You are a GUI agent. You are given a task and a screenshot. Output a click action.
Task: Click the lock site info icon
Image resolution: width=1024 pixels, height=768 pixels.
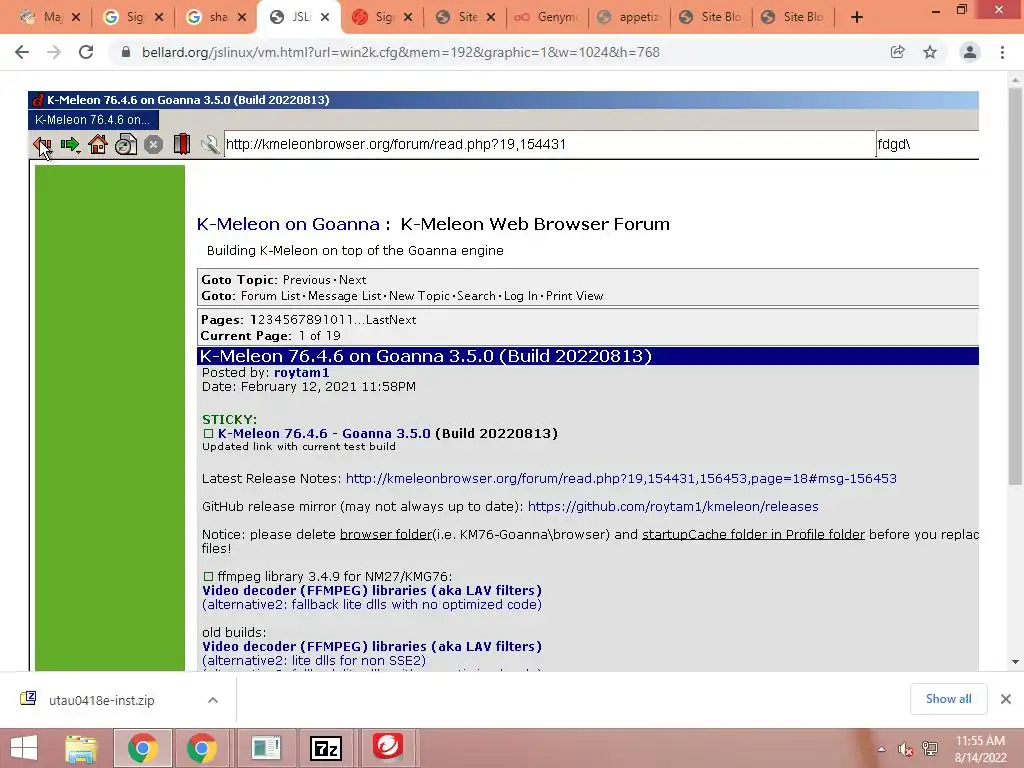click(x=126, y=52)
